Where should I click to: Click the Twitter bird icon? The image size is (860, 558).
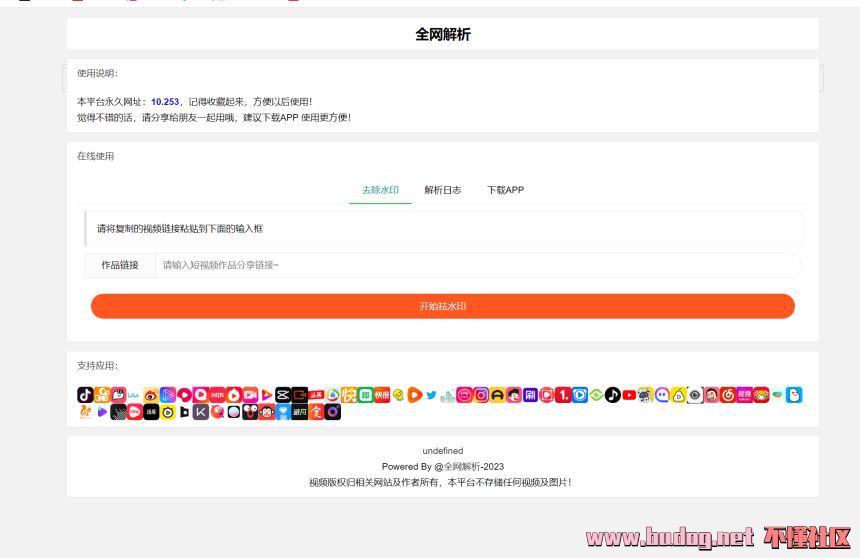coord(431,395)
